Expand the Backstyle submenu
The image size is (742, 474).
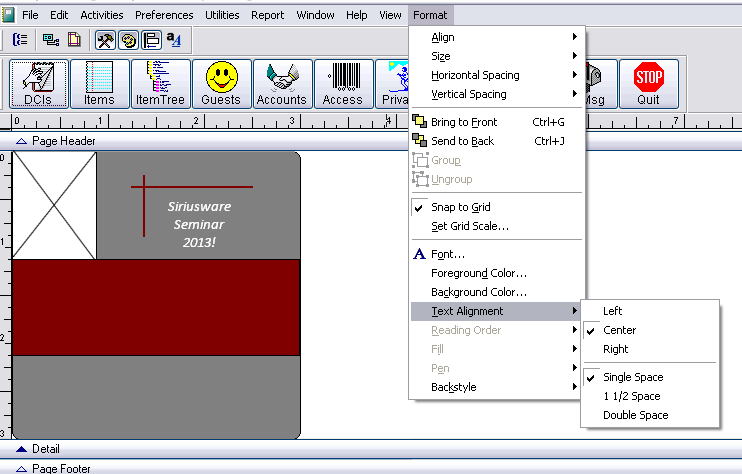(x=495, y=387)
